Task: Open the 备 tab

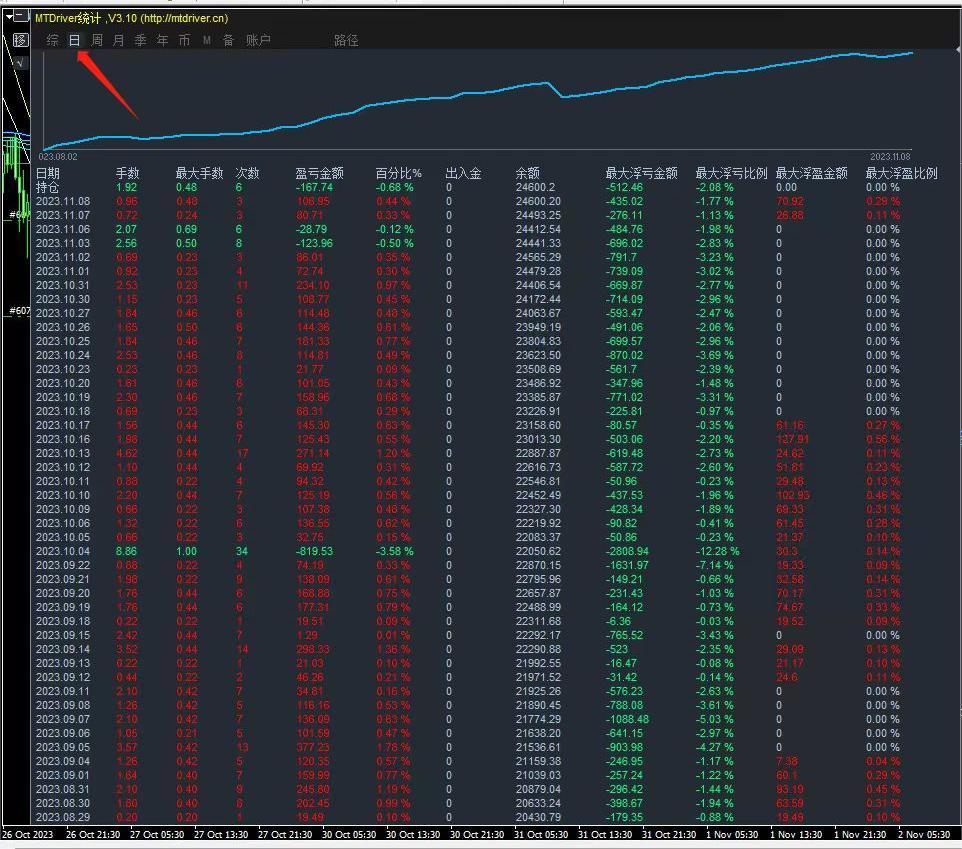Action: click(x=228, y=40)
